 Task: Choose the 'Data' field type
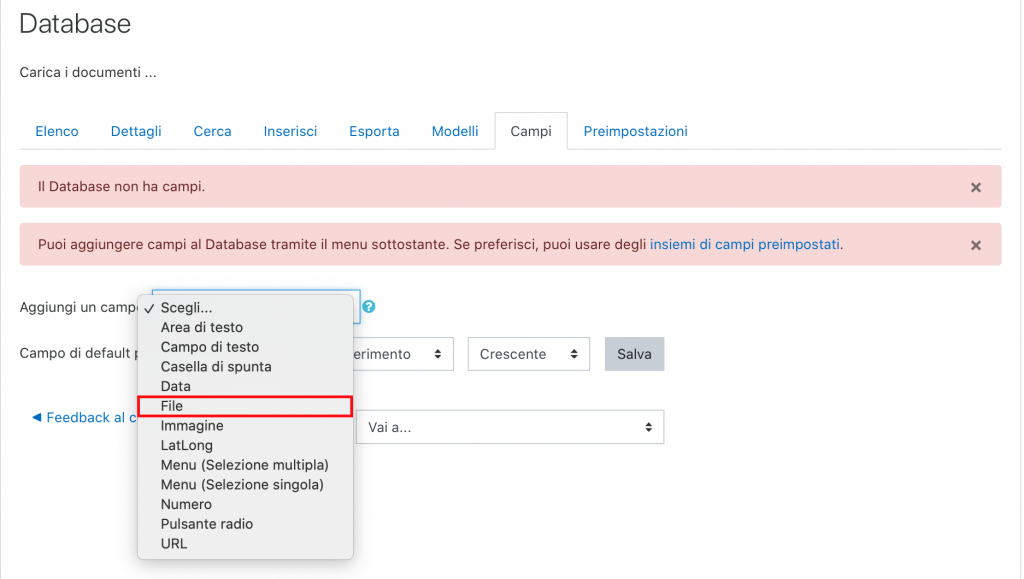click(246, 386)
